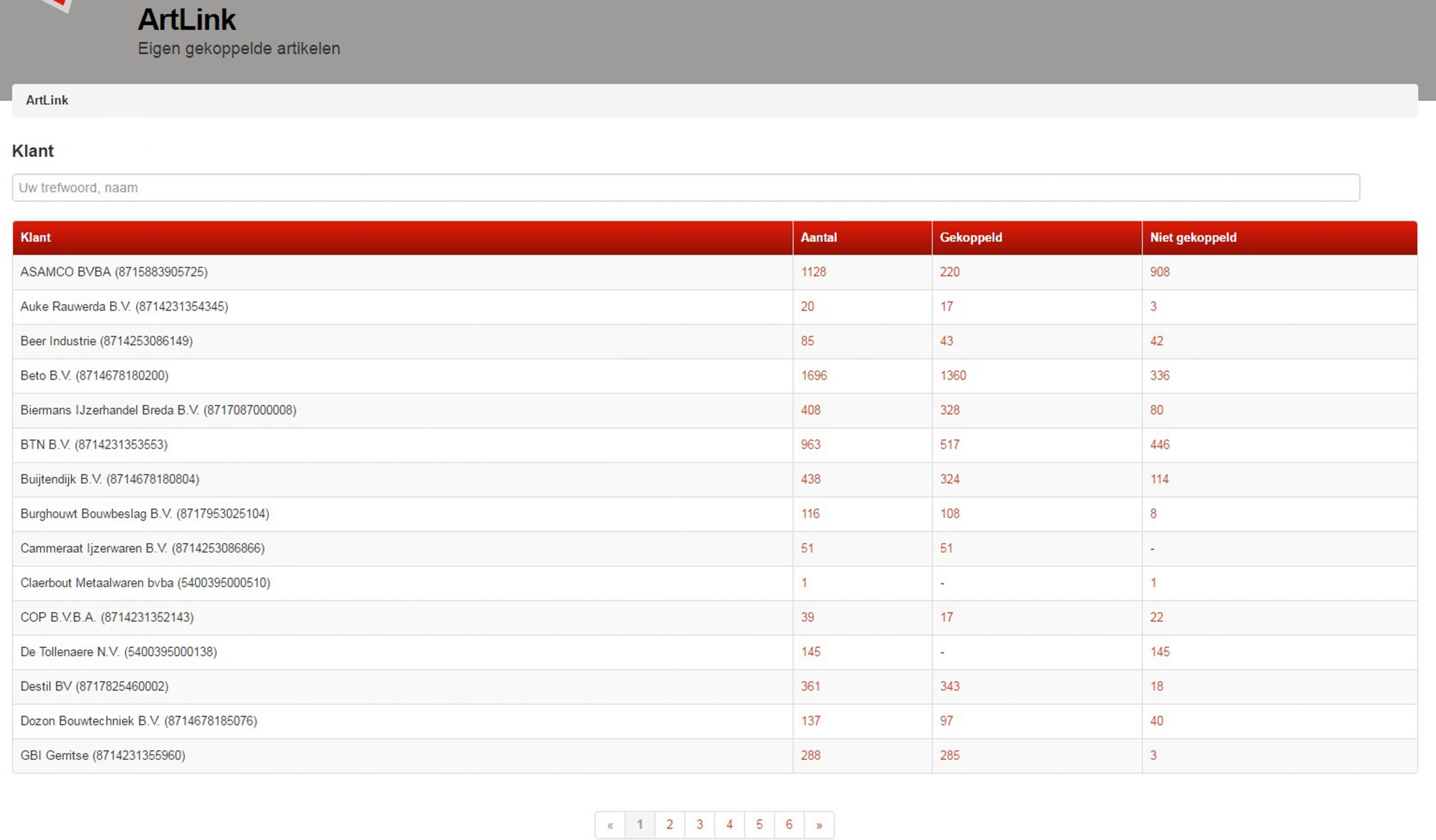Open Niet gekoppeld value 446
This screenshot has width=1436, height=840.
pyautogui.click(x=1159, y=445)
